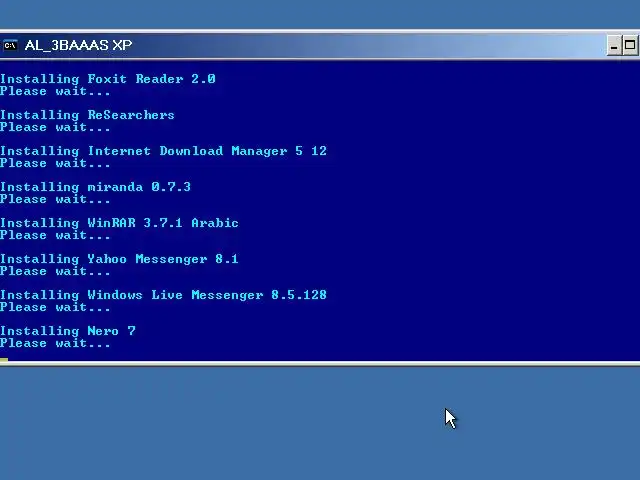
Task: Select Installing WinRAR 3.7.1 Arabic line
Action: point(119,223)
